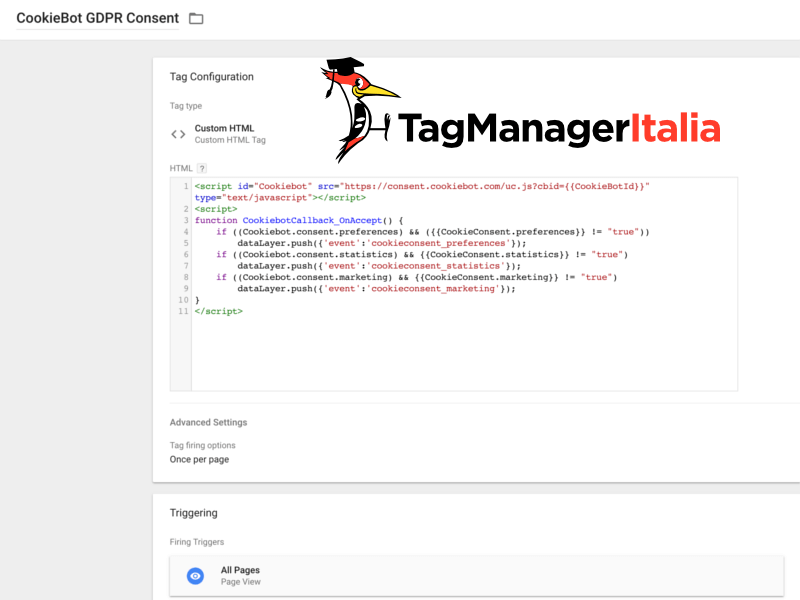Click the opening <script> tag on line 2

pyautogui.click(x=216, y=209)
